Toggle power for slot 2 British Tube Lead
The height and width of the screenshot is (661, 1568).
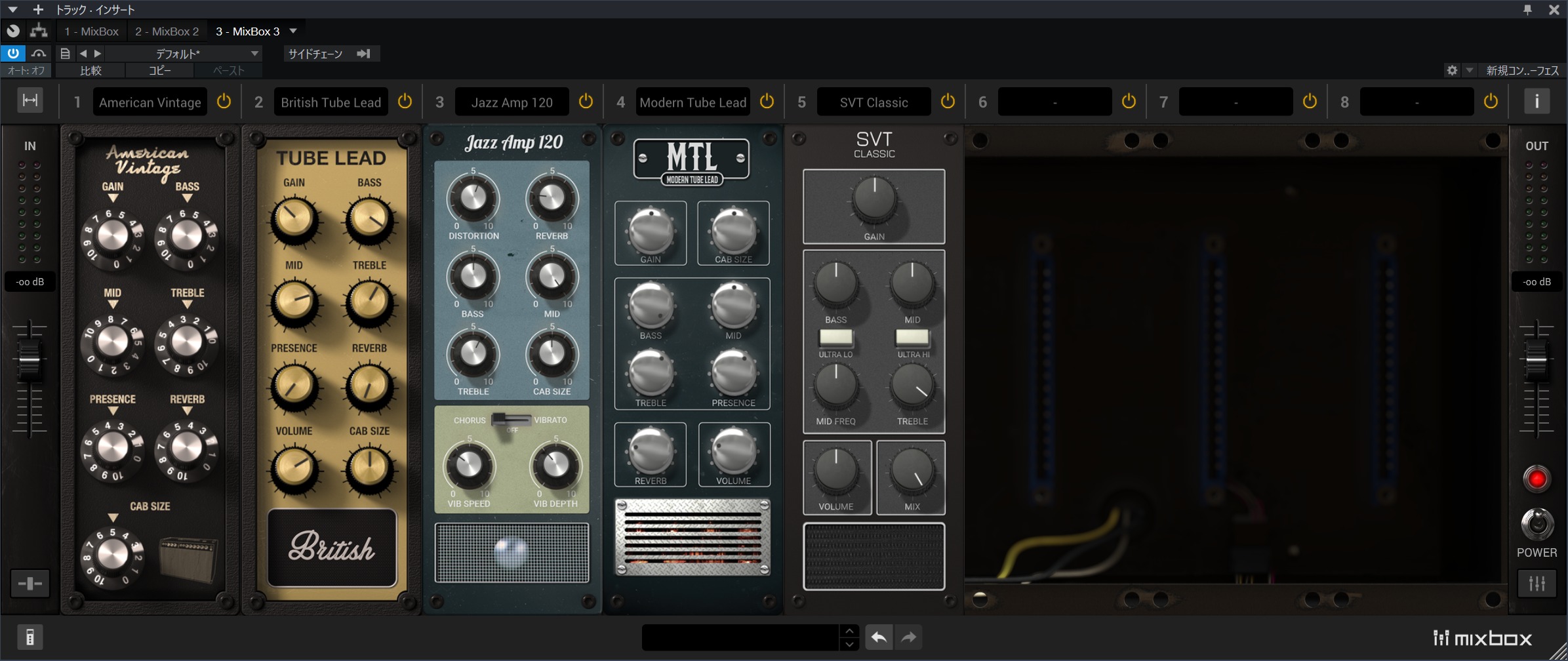click(405, 102)
